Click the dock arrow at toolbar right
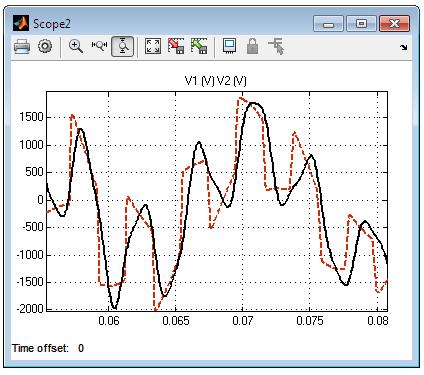 pyautogui.click(x=404, y=47)
